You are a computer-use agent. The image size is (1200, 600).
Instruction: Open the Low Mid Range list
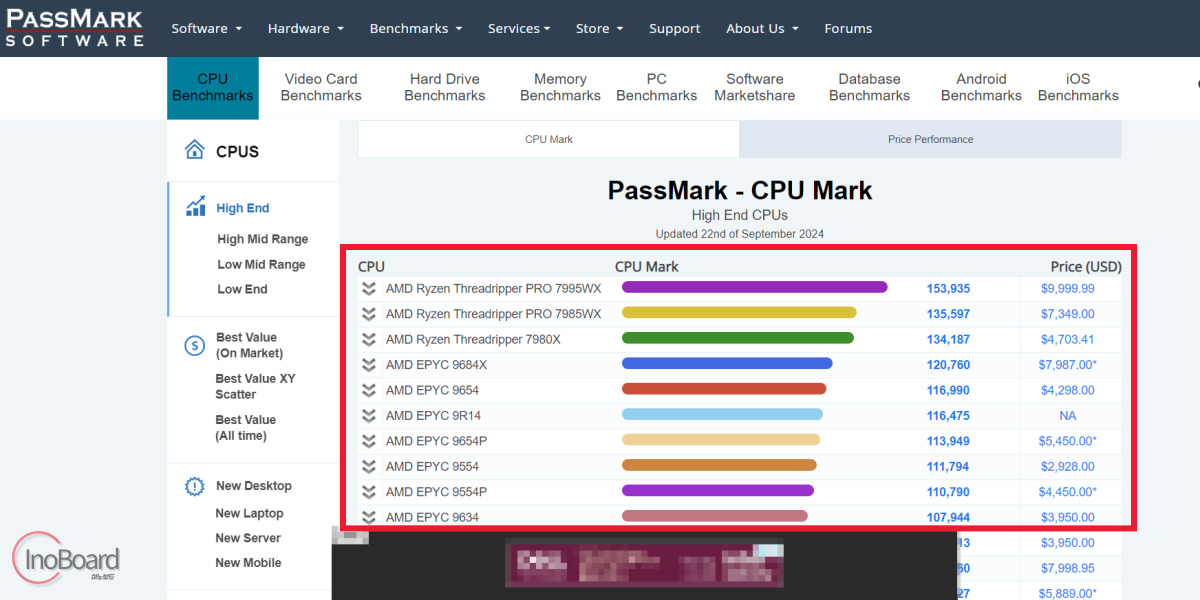(x=261, y=264)
